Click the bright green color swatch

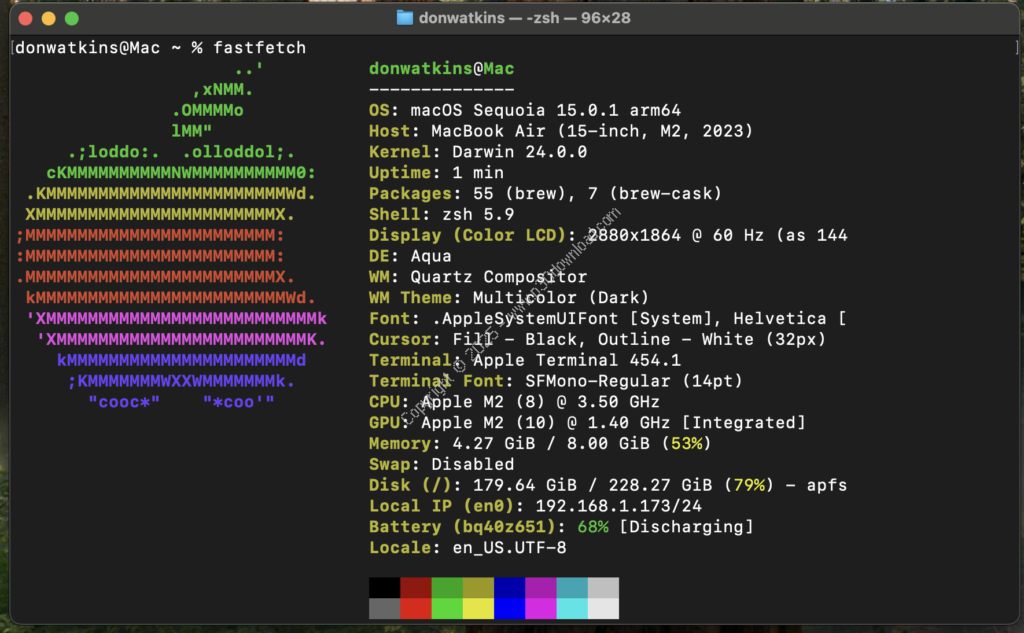(x=447, y=608)
